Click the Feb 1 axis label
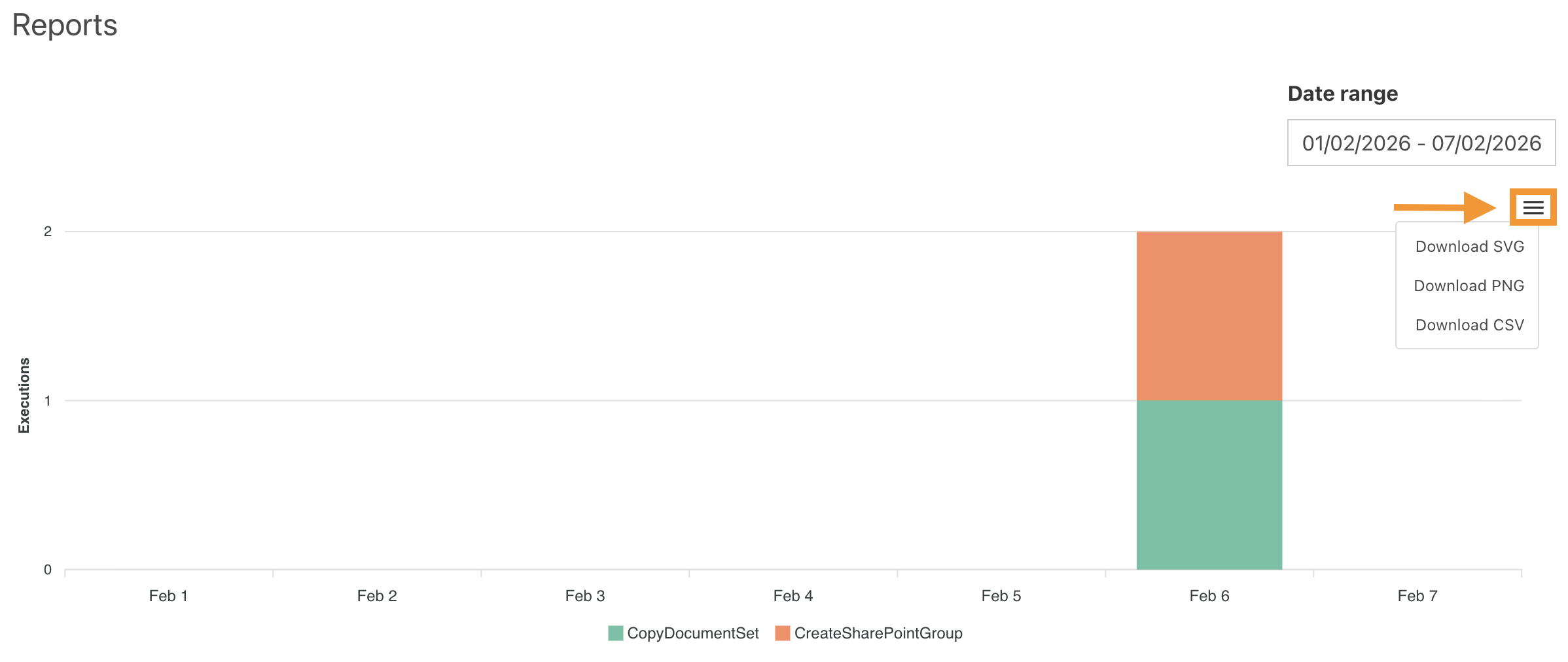 tap(168, 596)
